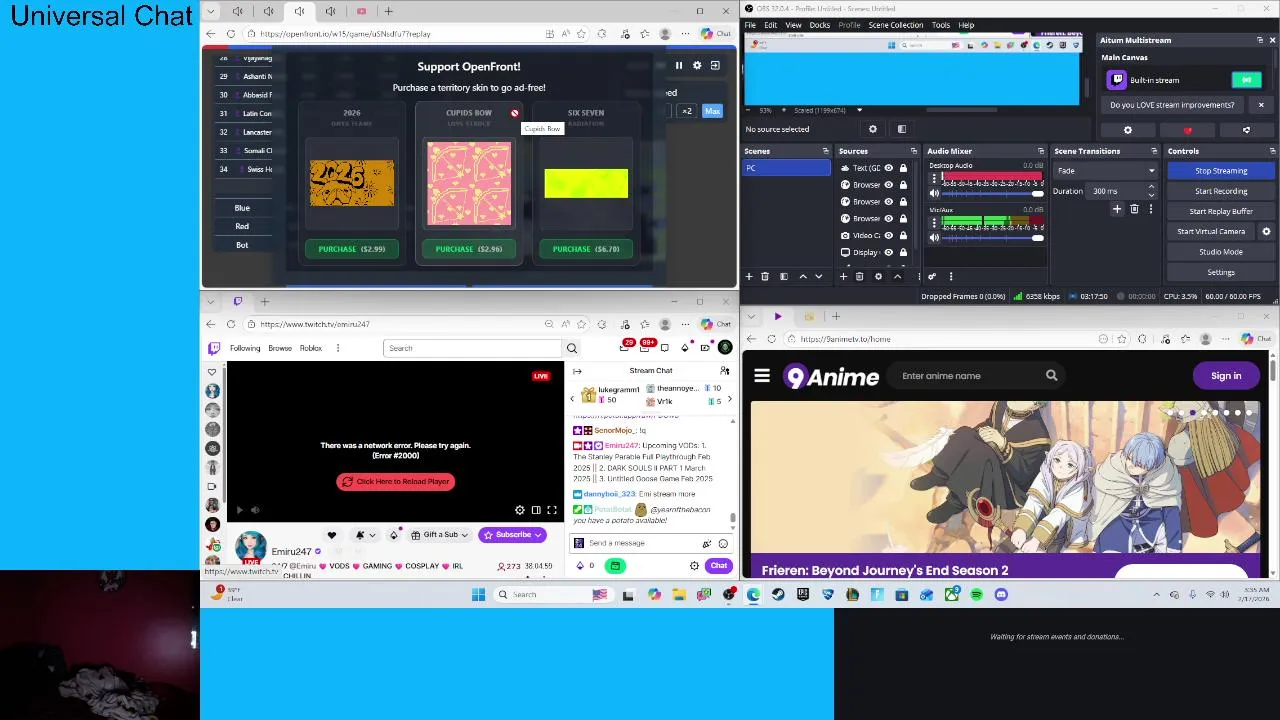
Task: Add a scene transition with plus icon
Action: click(1117, 209)
